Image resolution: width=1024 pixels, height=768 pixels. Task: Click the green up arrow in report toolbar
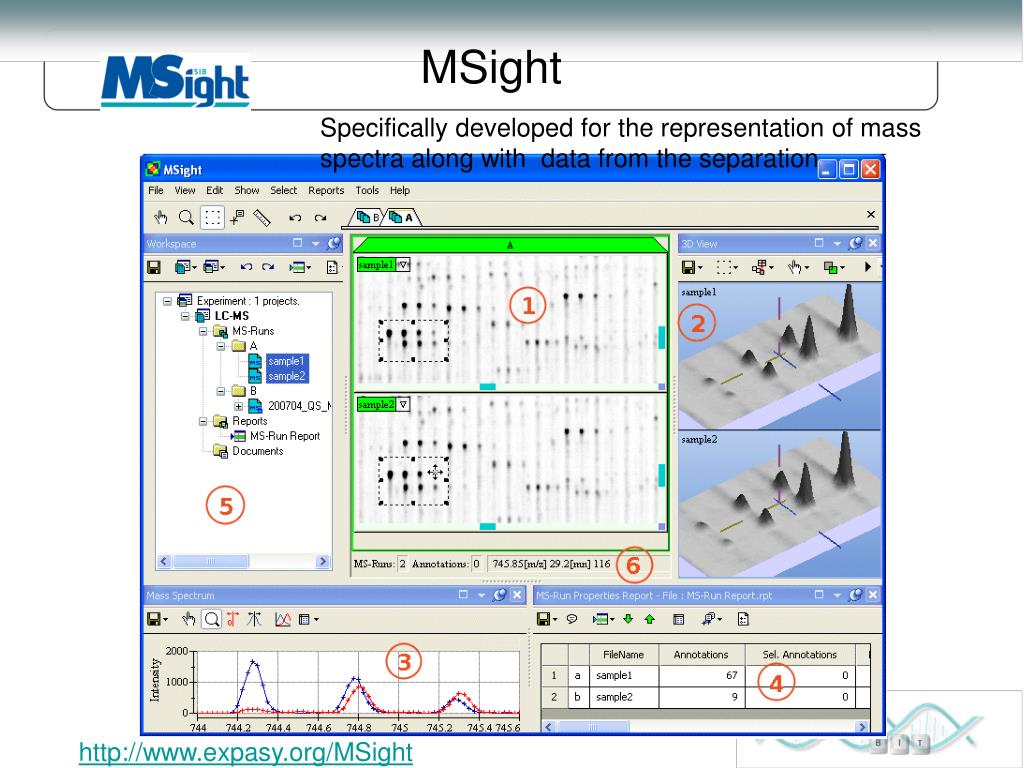pos(650,618)
